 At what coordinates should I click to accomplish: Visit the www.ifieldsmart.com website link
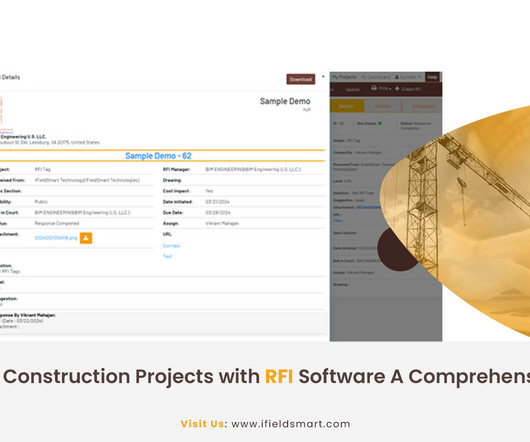point(291,424)
